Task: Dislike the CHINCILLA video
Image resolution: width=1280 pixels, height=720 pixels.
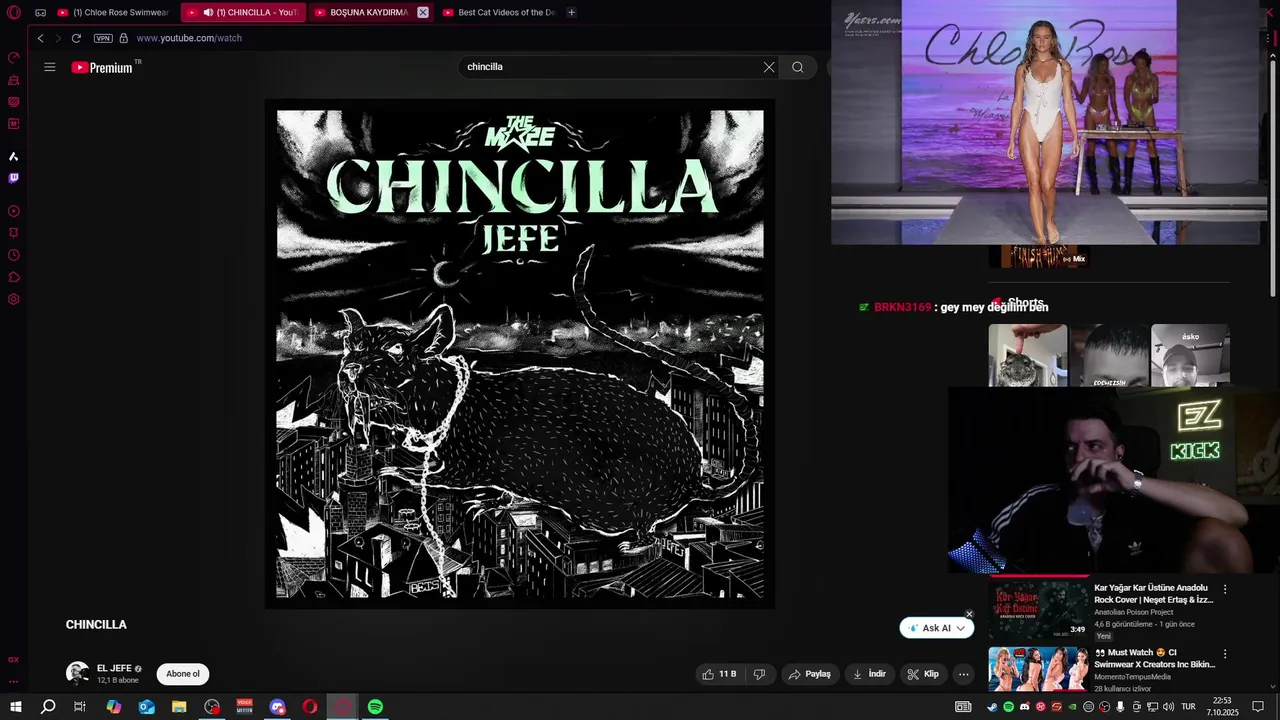Action: pyautogui.click(x=759, y=674)
